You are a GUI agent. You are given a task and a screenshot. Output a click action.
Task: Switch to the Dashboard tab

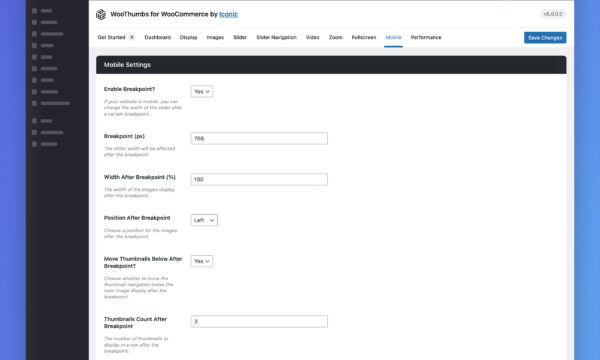tap(158, 37)
